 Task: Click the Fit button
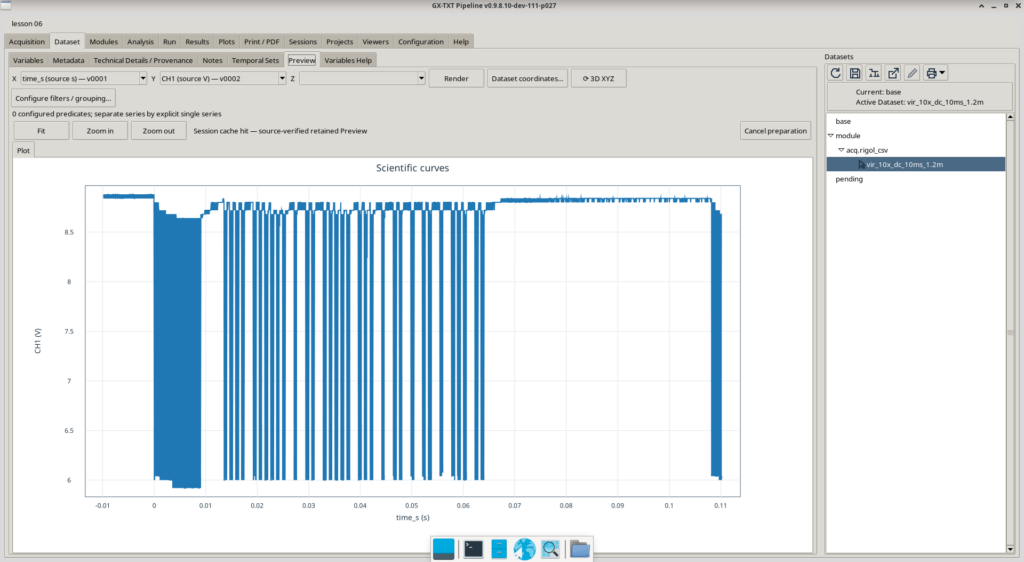(x=41, y=131)
